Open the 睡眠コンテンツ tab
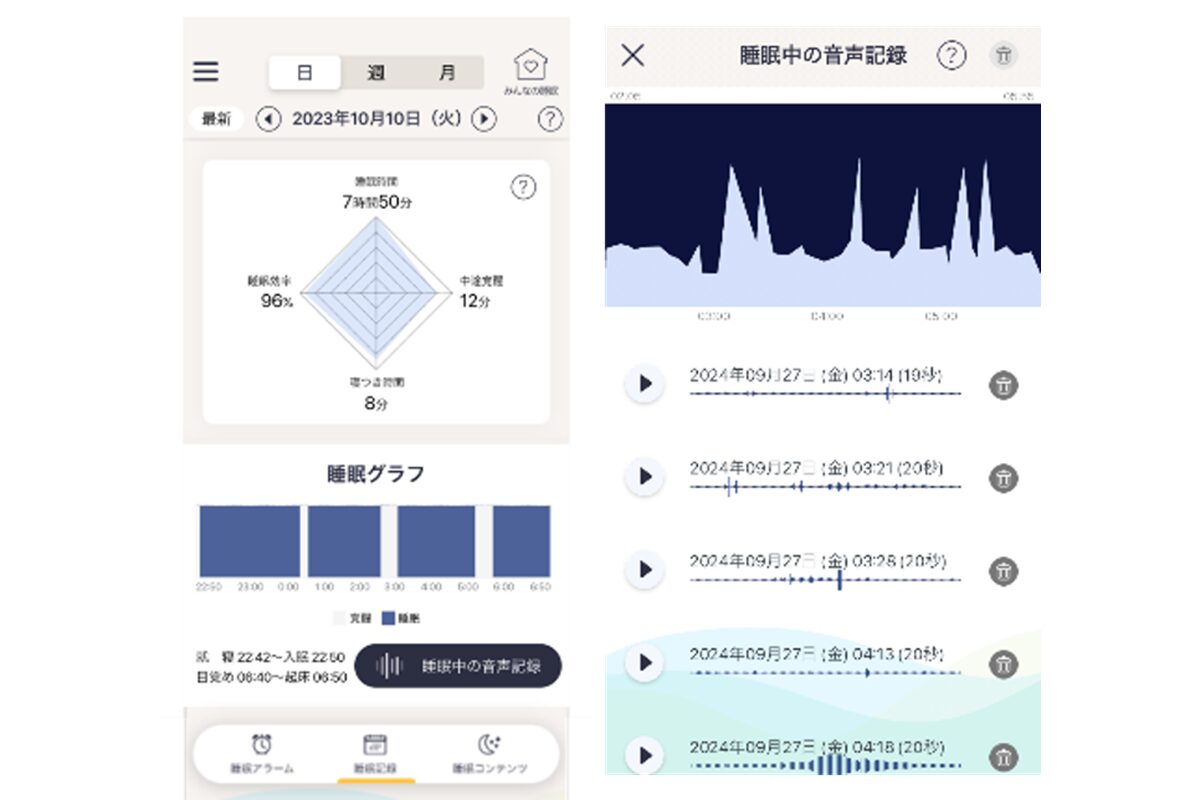Viewport: 1200px width, 800px height. click(488, 755)
